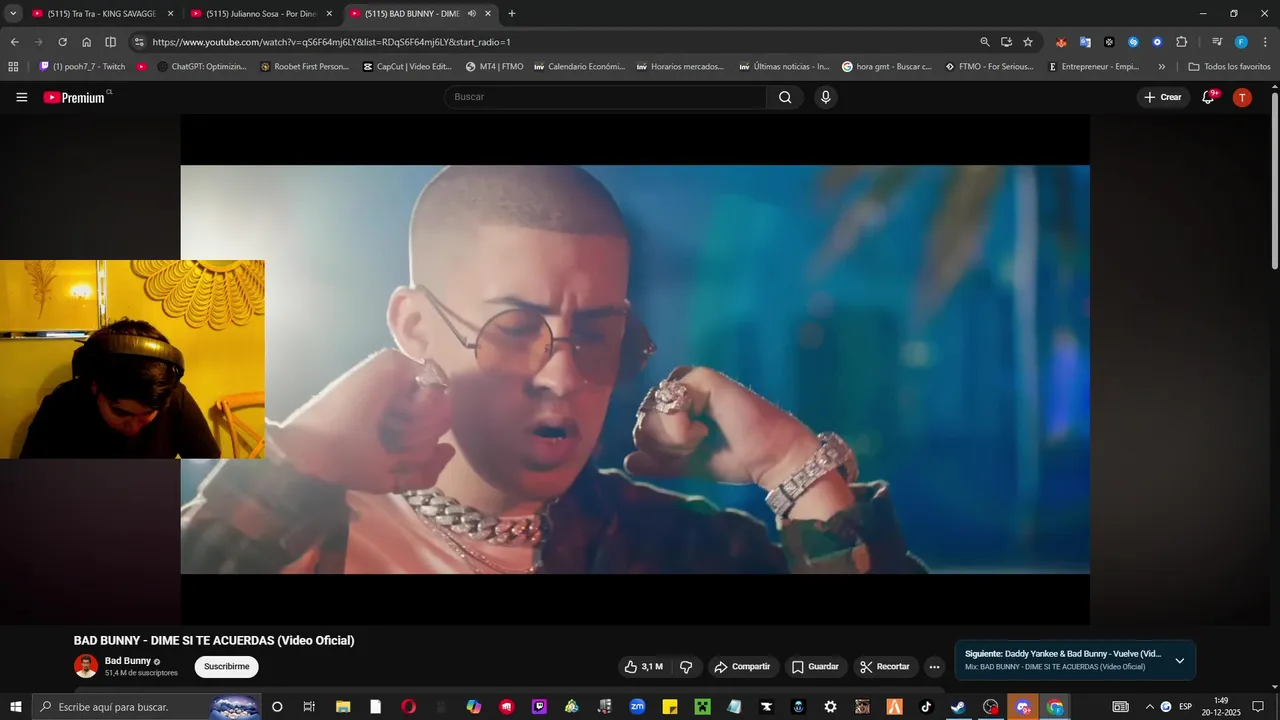
Task: Click install app icon in address bar
Action: (x=1006, y=42)
